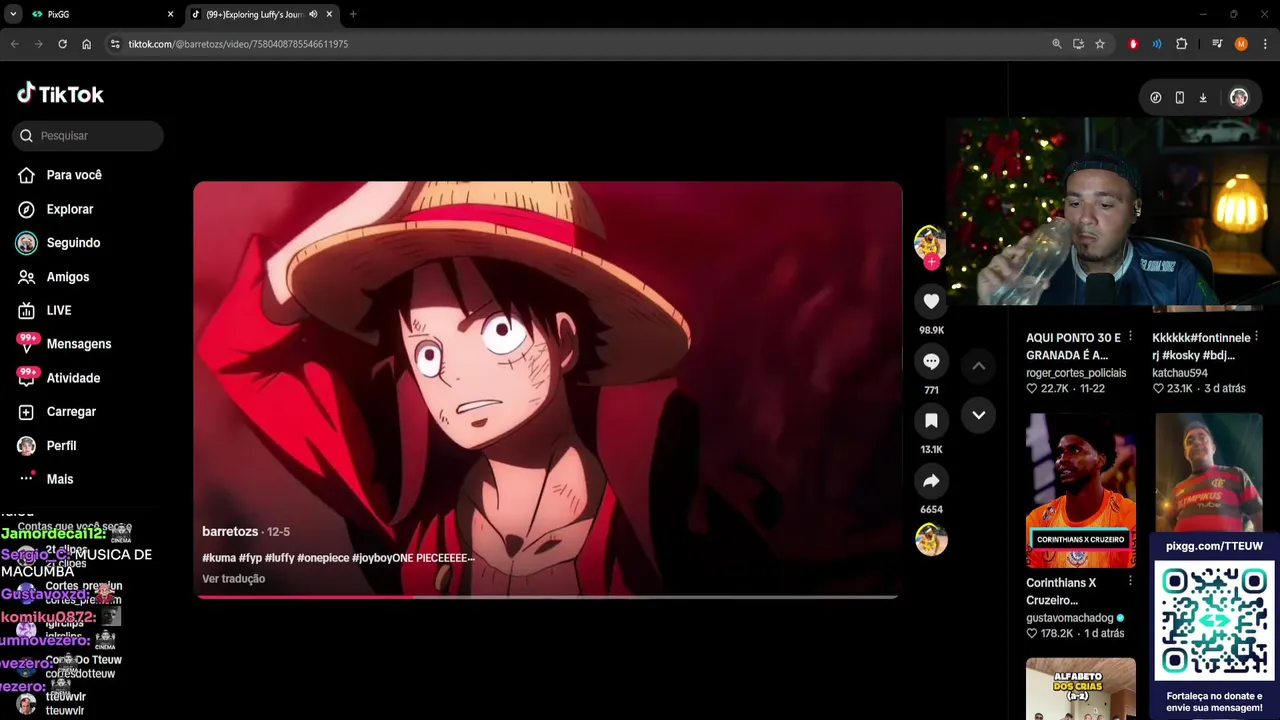Open the Perfil page
The height and width of the screenshot is (720, 1280).
[48, 446]
